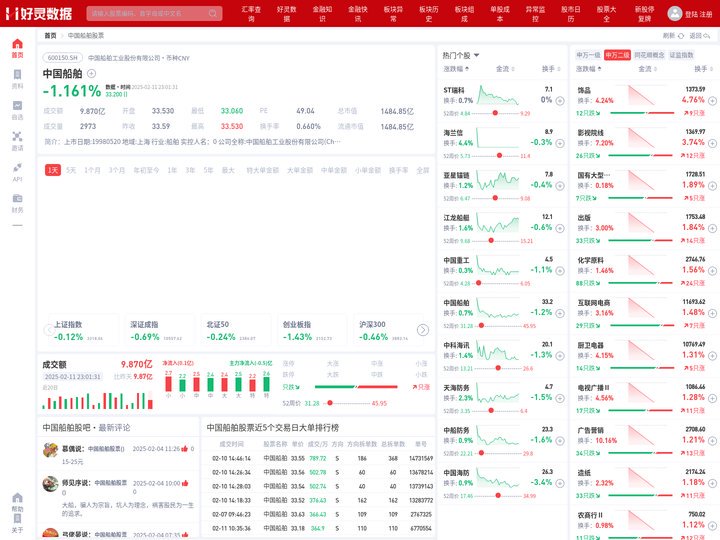The width and height of the screenshot is (720, 540).
Task: Click plus icon on 江龙船艇 row
Action: click(560, 228)
